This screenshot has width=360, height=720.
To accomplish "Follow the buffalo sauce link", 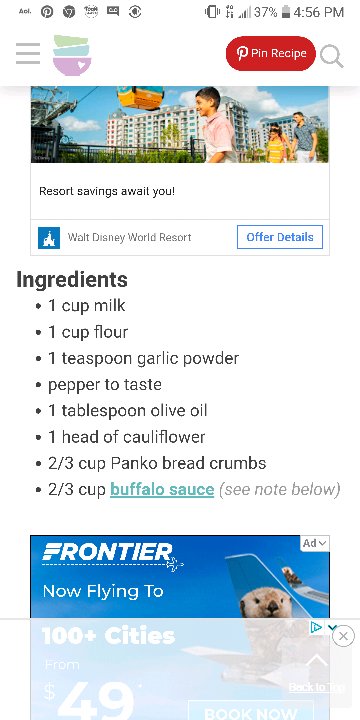I will (x=162, y=489).
